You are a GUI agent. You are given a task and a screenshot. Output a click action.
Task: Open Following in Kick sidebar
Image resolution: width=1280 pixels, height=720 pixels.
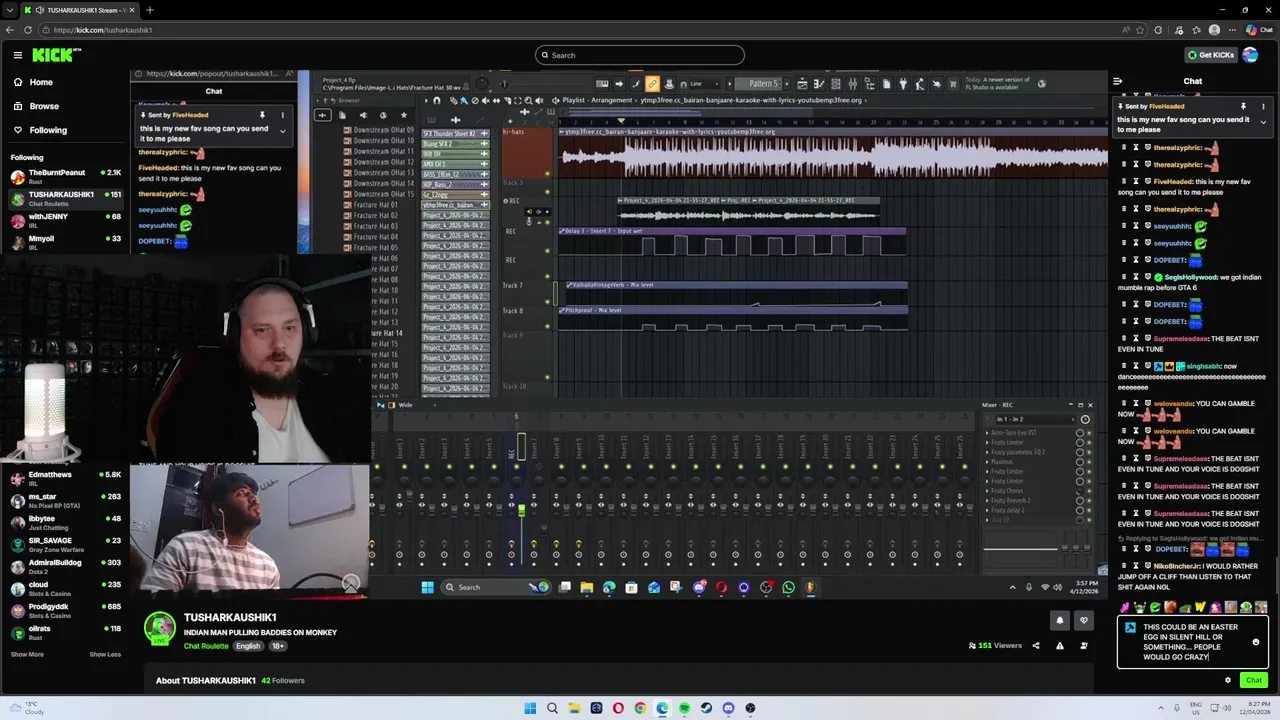48,130
